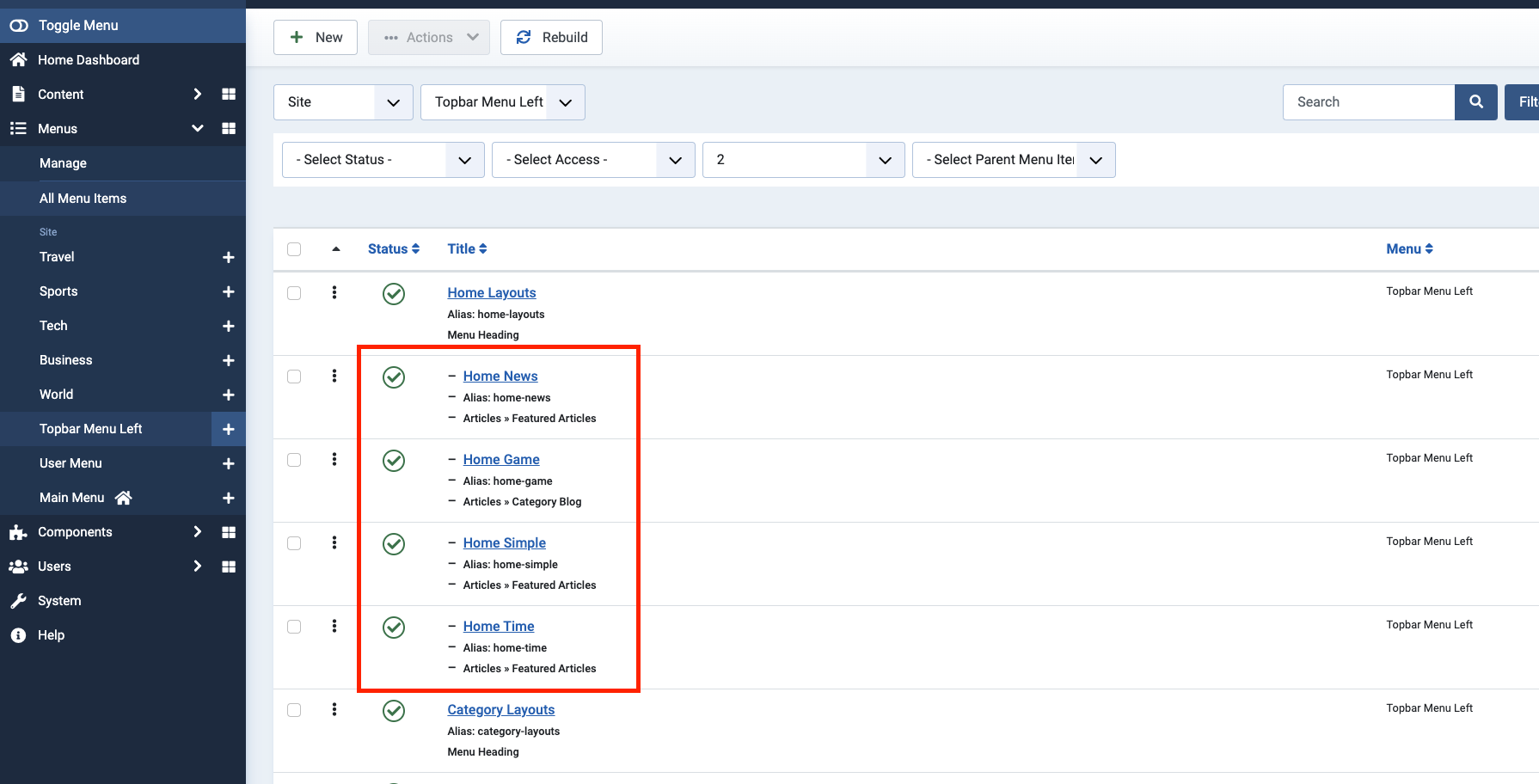The height and width of the screenshot is (784, 1539).
Task: Tick the select-all checkbox in table header
Action: coord(294,249)
